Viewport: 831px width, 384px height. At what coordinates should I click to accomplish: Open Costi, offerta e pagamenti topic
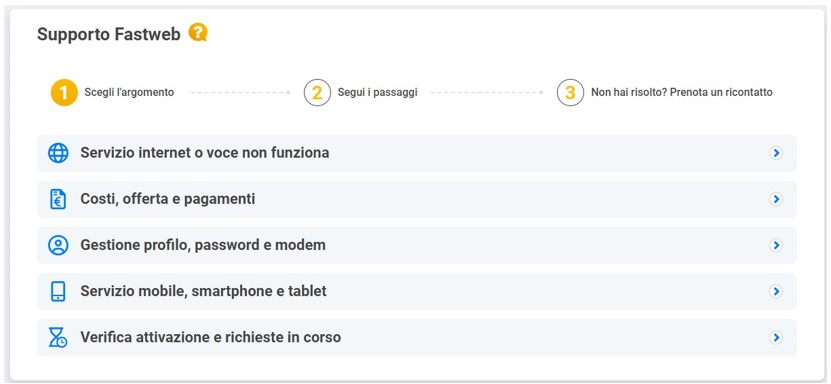tap(417, 199)
